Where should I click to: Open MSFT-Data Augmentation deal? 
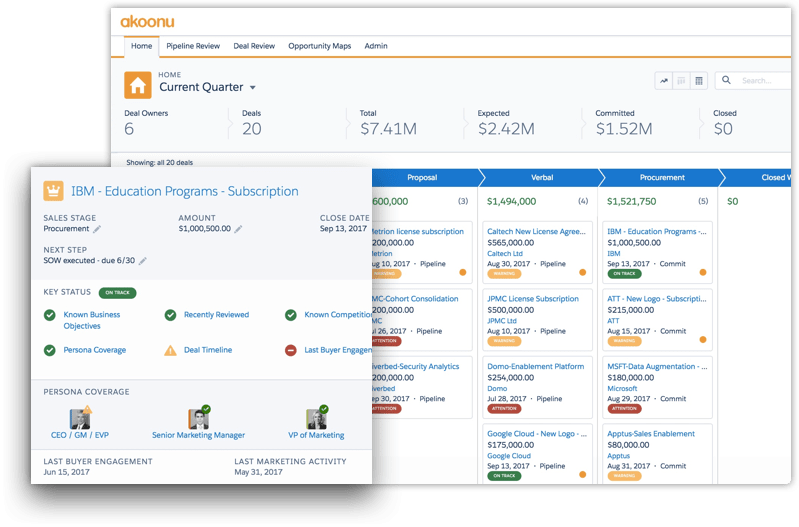pos(657,366)
